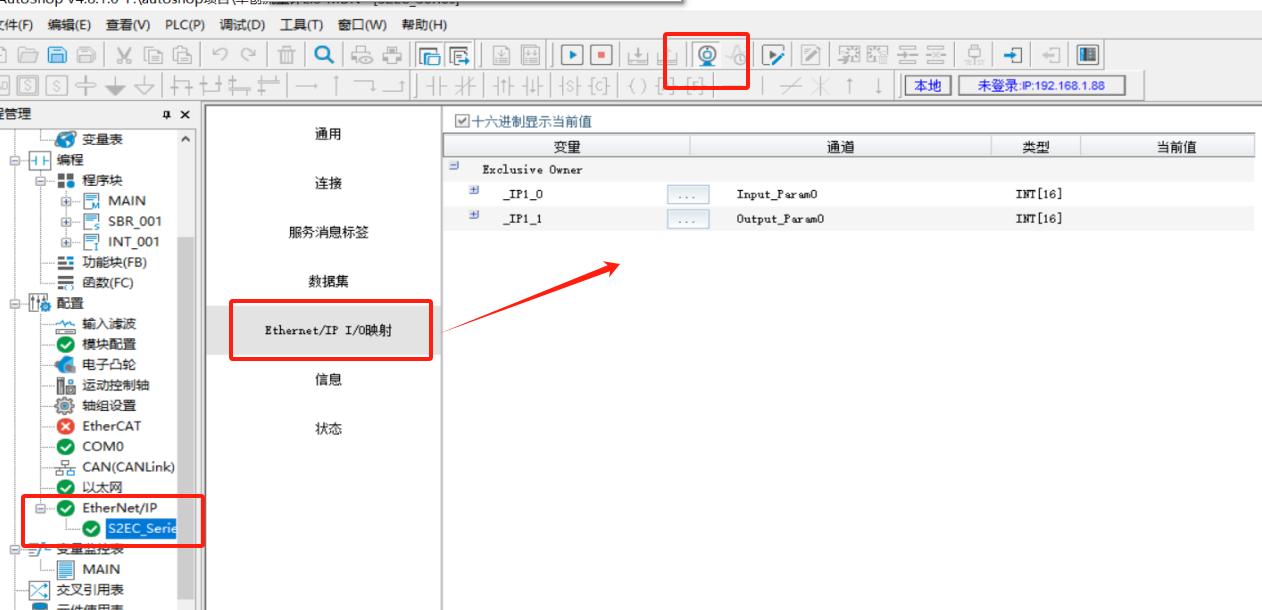Image resolution: width=1262 pixels, height=610 pixels.
Task: Switch to the 数据集 tab
Action: click(x=328, y=281)
